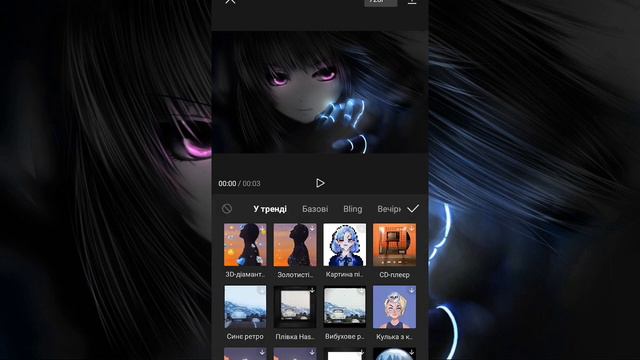Apply the Картина пі.. effect thumbnail
This screenshot has width=640, height=360.
pyautogui.click(x=344, y=244)
